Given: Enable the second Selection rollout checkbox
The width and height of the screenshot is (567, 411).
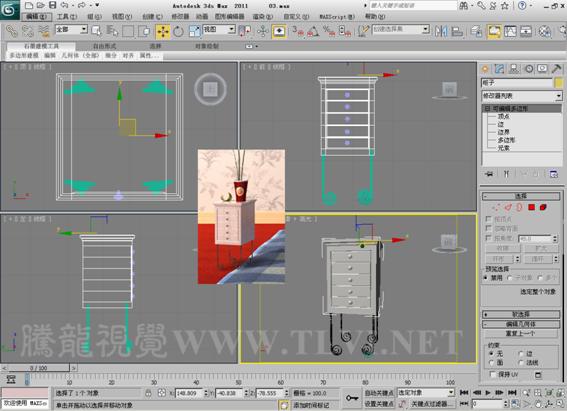Looking at the screenshot, I should 489,228.
